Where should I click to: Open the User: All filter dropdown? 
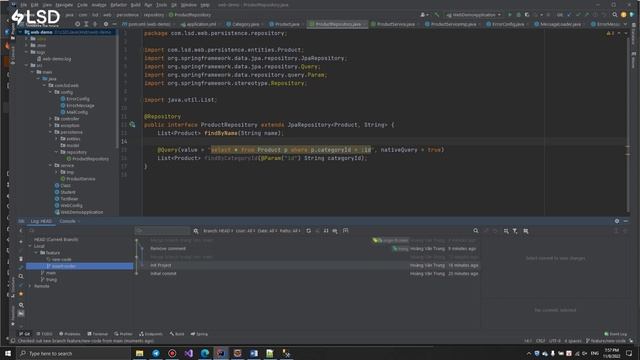click(245, 231)
